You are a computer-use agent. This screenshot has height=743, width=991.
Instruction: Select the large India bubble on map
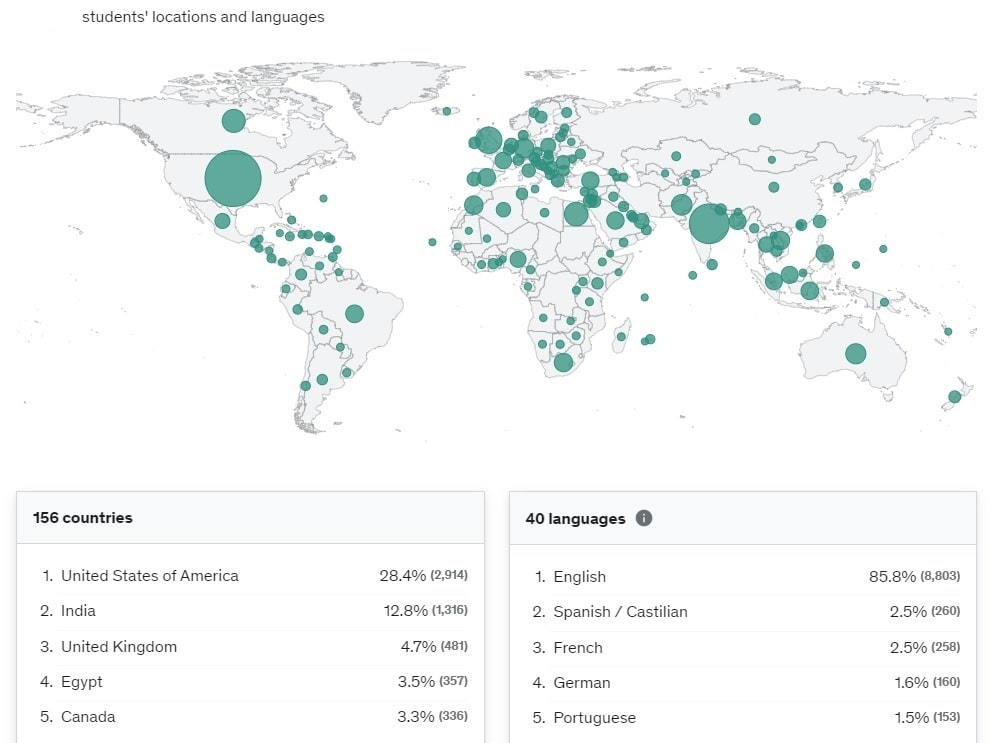709,223
